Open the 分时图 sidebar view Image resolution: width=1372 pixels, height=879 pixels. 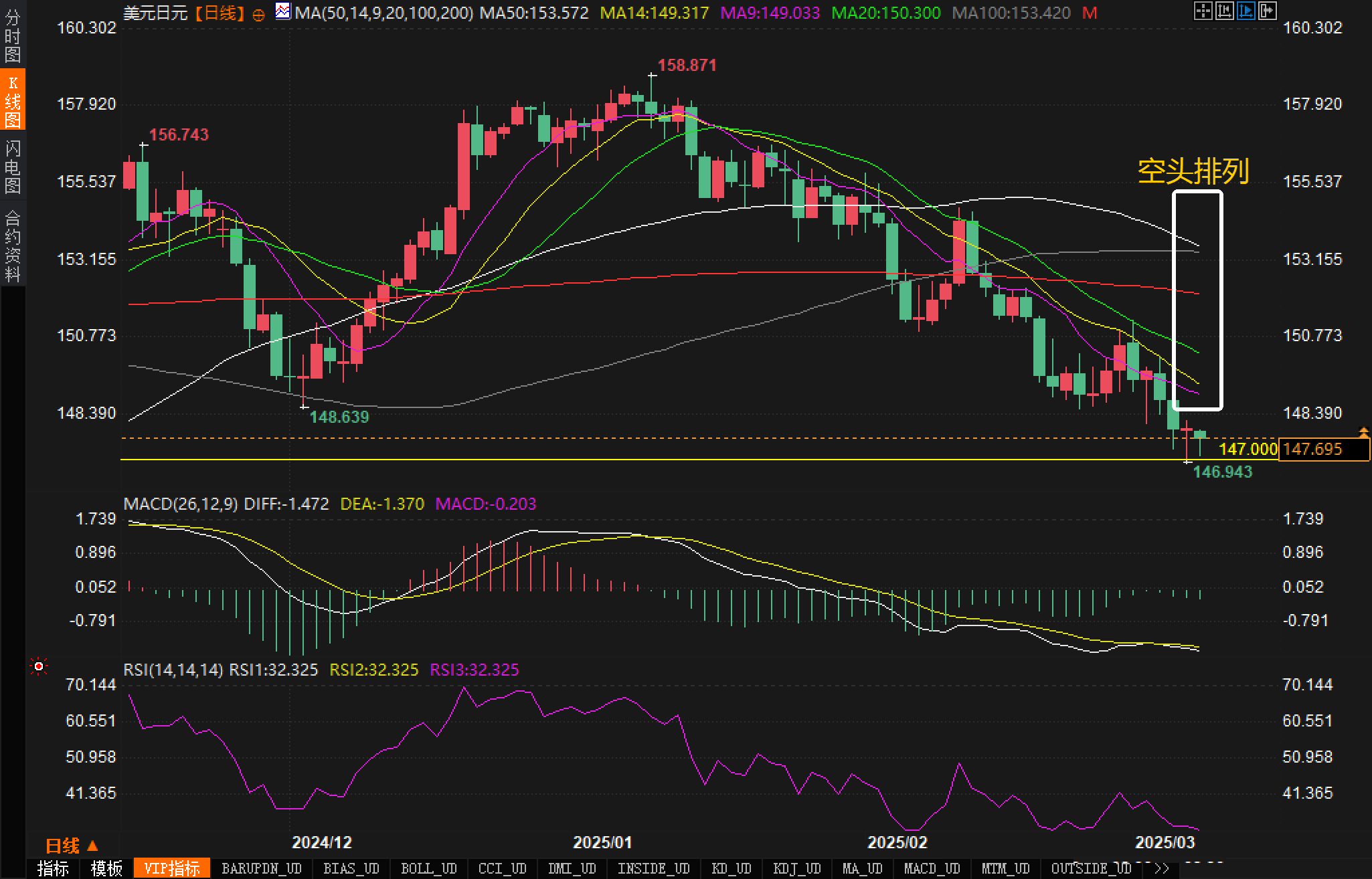[x=13, y=35]
